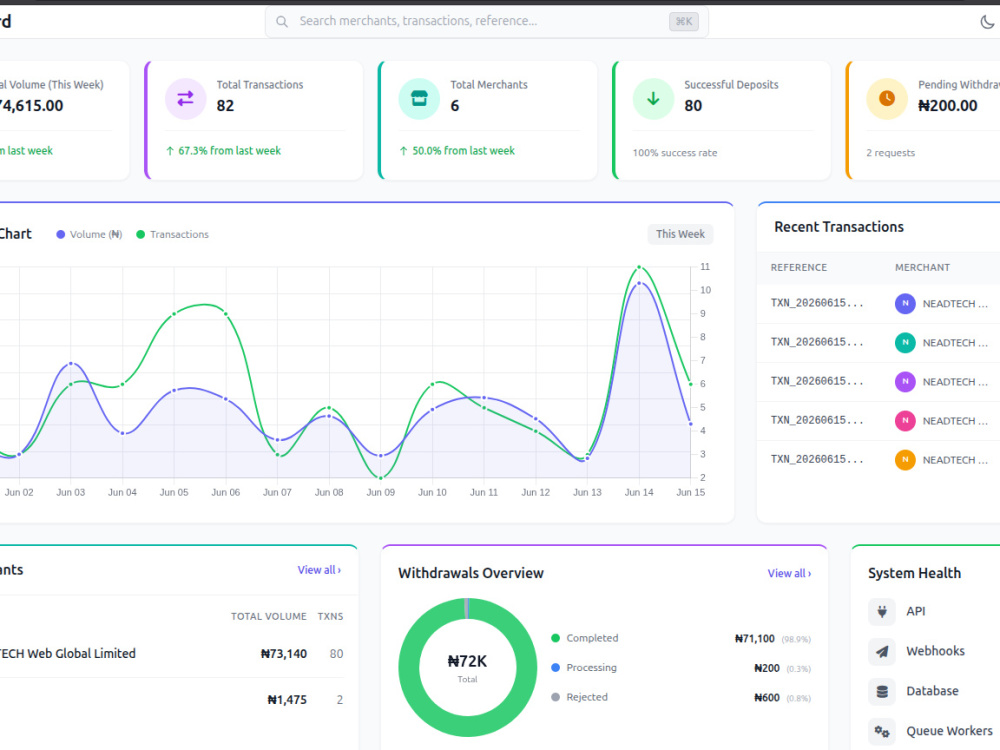Image resolution: width=1000 pixels, height=750 pixels.
Task: Click the MERCHANT column header
Action: click(x=922, y=268)
